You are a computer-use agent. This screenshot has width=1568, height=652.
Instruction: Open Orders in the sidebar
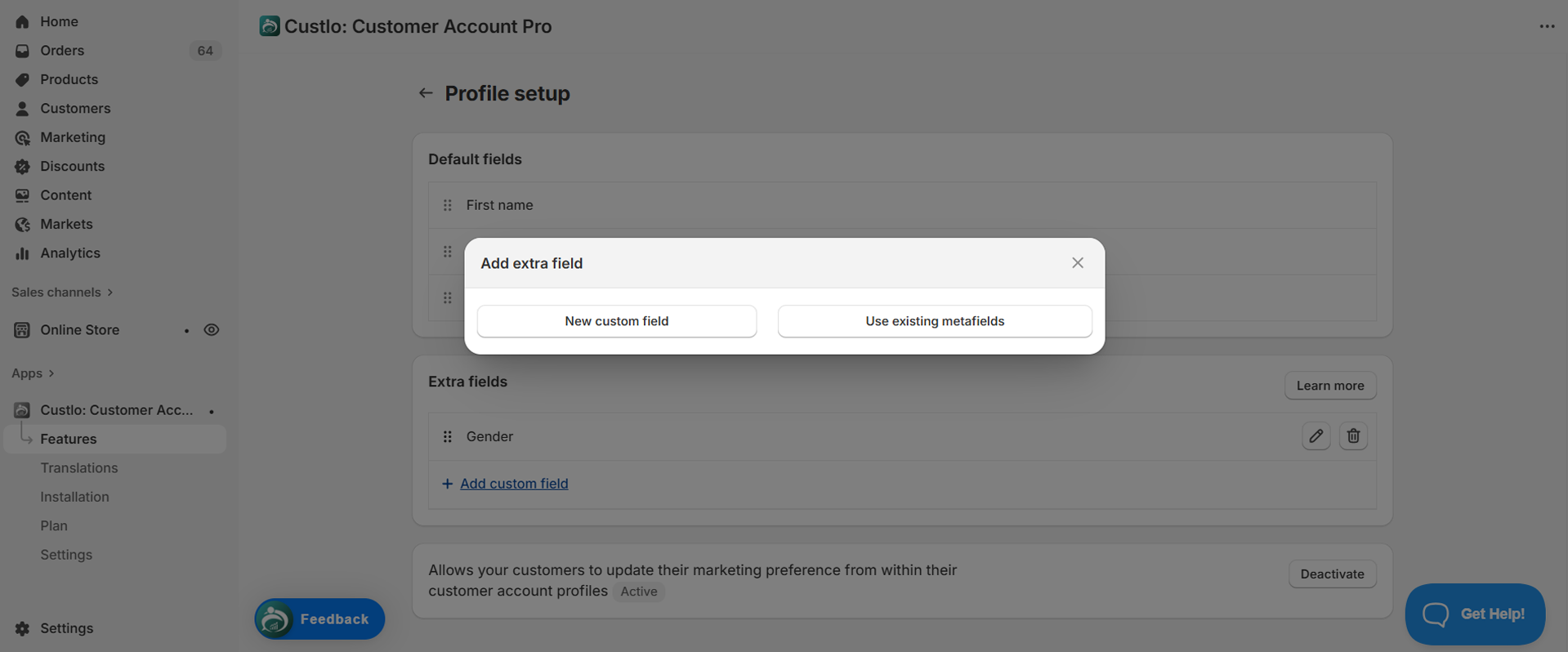pos(62,51)
